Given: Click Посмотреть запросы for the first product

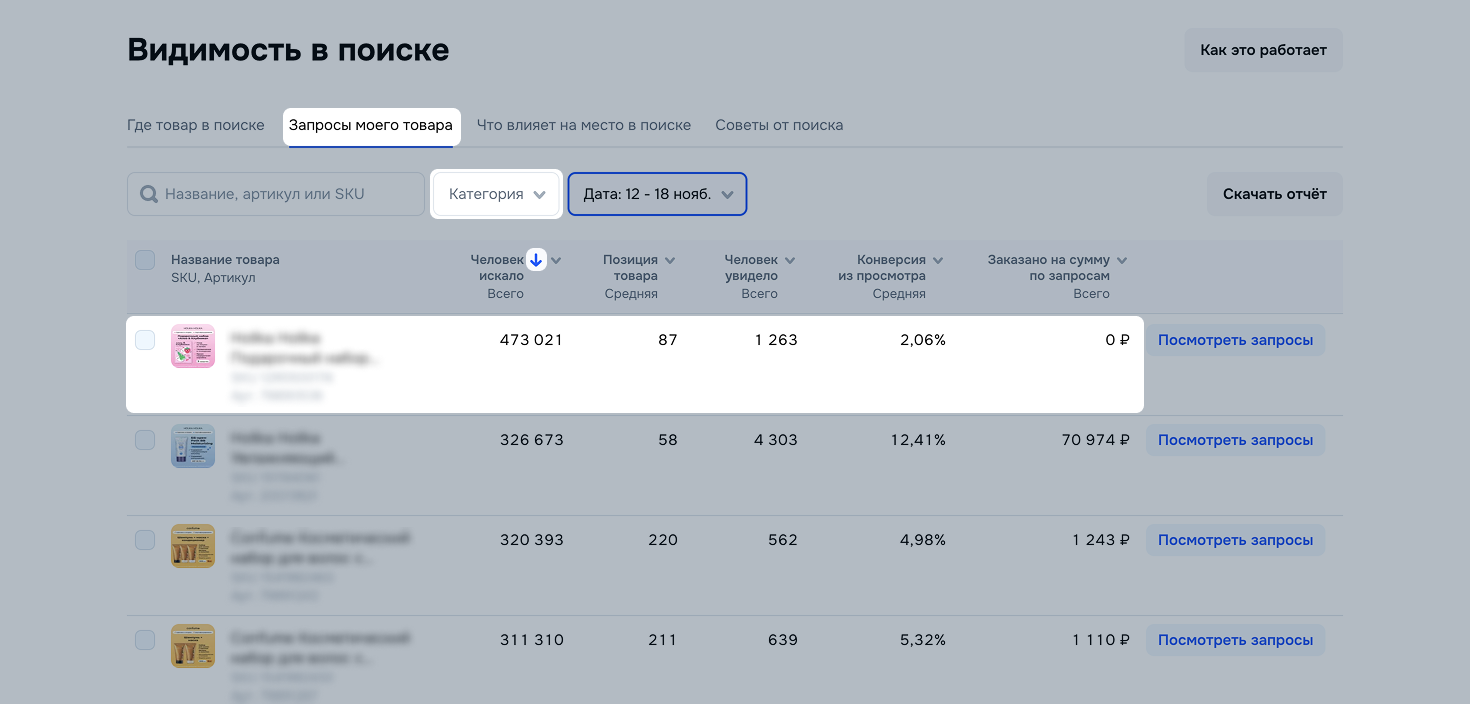Looking at the screenshot, I should [1235, 340].
